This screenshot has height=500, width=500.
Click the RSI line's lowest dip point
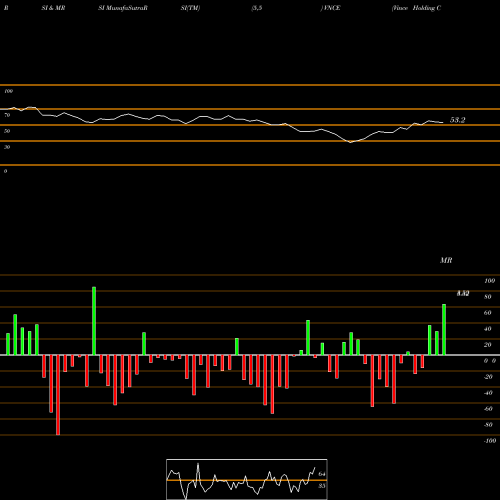(350, 142)
